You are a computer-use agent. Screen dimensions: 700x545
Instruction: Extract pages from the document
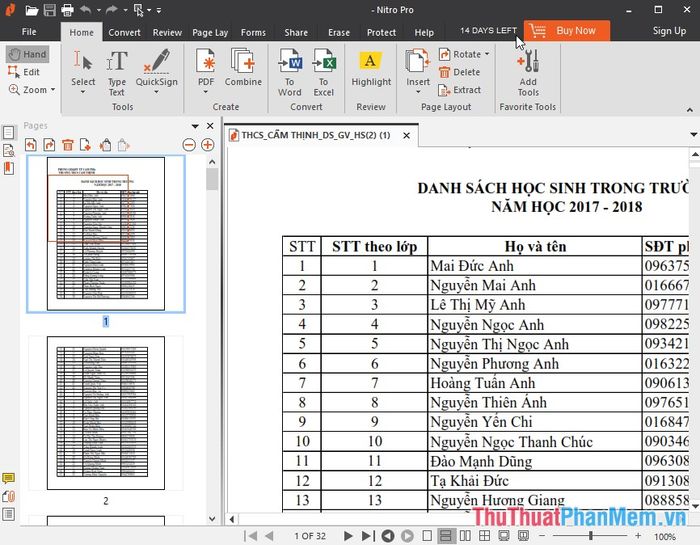(460, 90)
